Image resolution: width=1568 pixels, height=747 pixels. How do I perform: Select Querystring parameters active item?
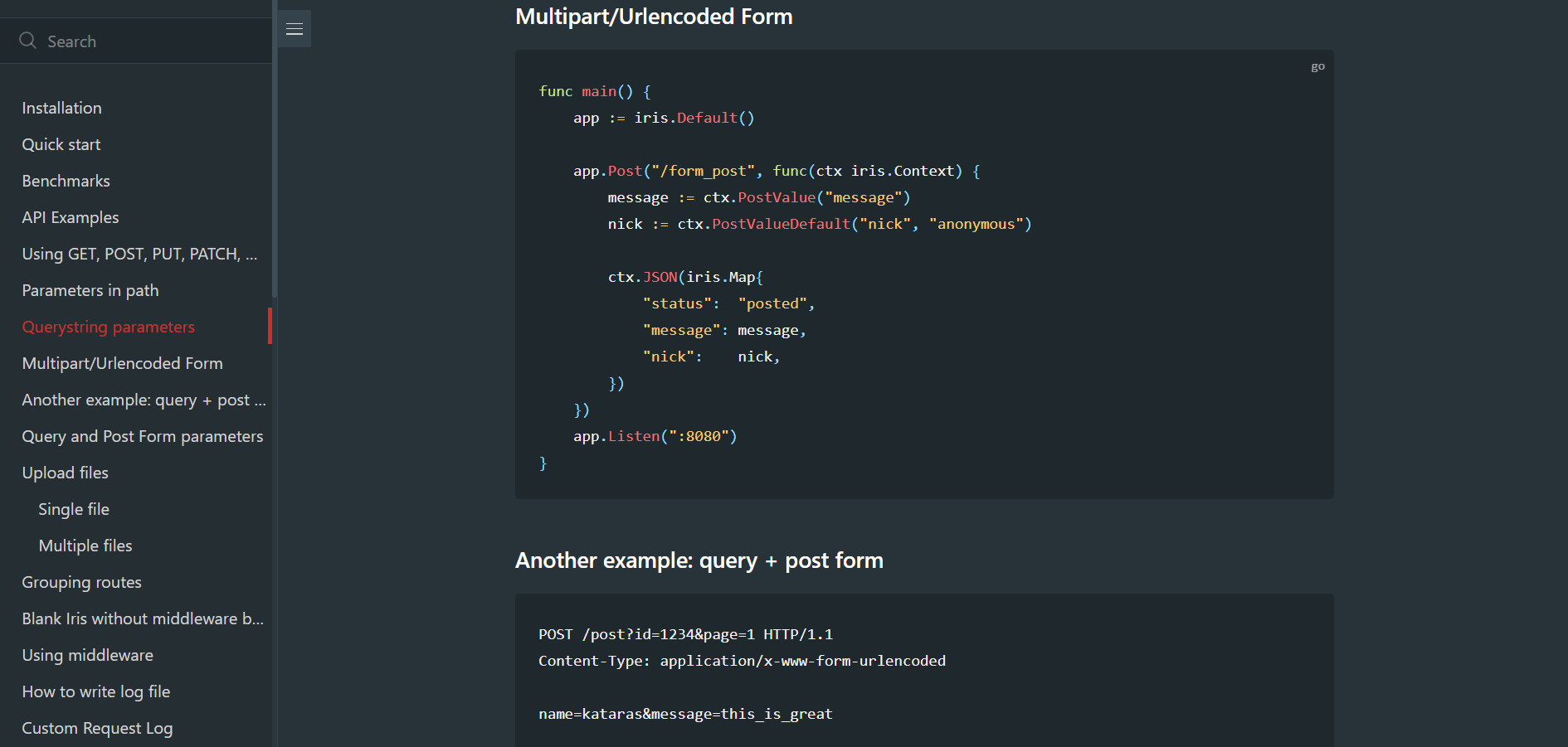click(109, 327)
